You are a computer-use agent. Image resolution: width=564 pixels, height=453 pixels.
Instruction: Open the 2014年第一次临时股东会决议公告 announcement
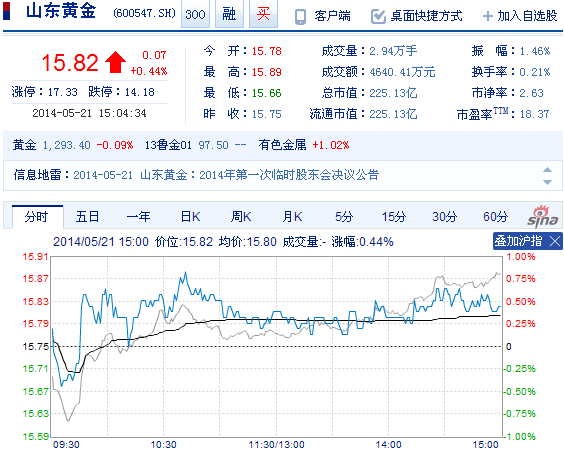(x=289, y=175)
